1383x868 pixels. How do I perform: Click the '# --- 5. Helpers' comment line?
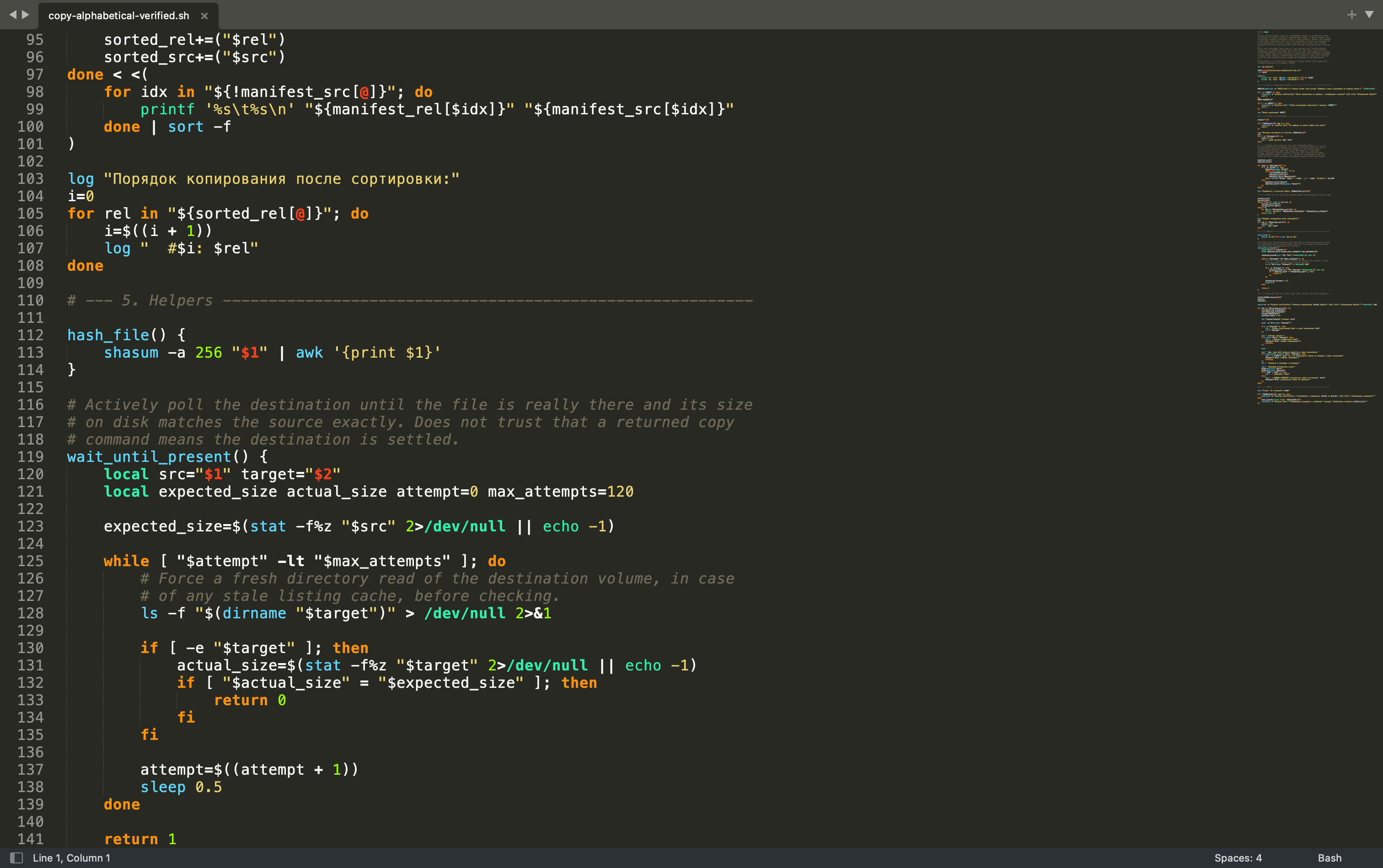409,300
